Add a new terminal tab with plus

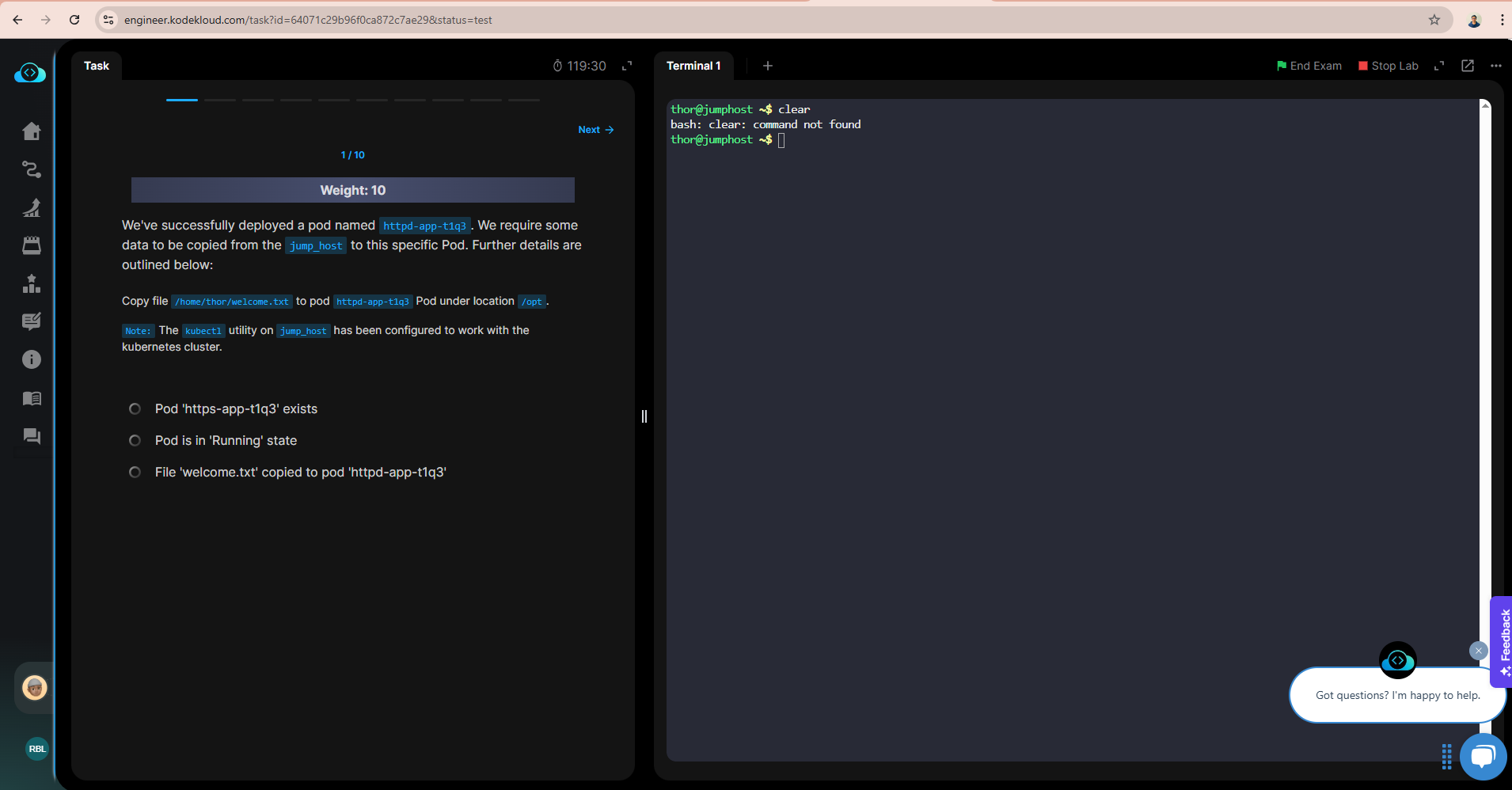(x=767, y=66)
